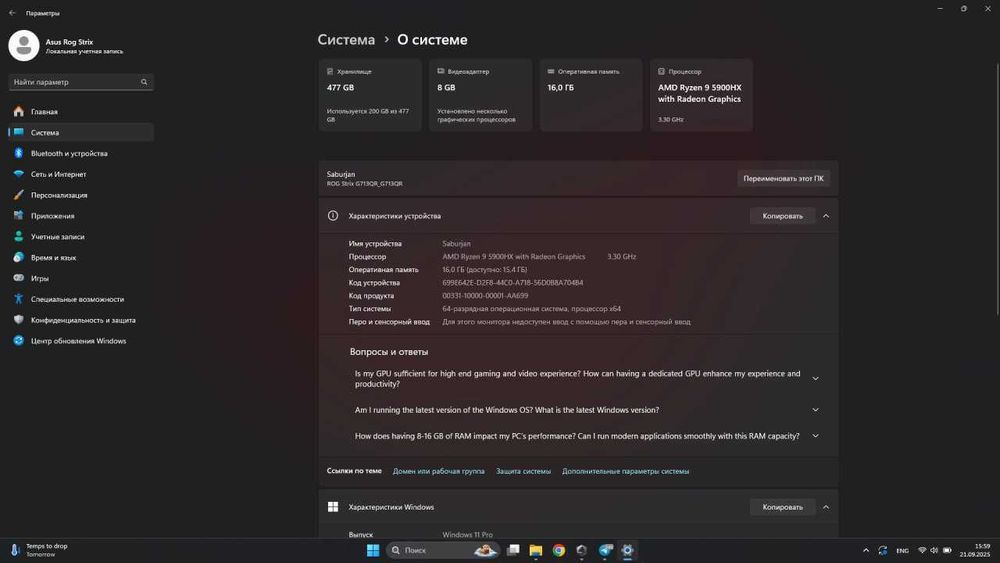Open Домен или рабочая группа link

438,471
